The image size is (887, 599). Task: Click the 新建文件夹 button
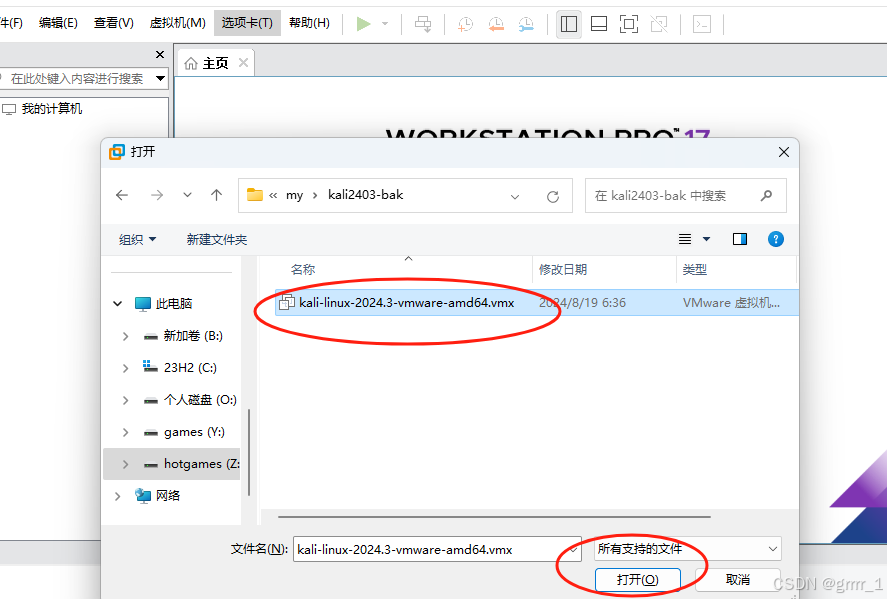[x=217, y=240]
